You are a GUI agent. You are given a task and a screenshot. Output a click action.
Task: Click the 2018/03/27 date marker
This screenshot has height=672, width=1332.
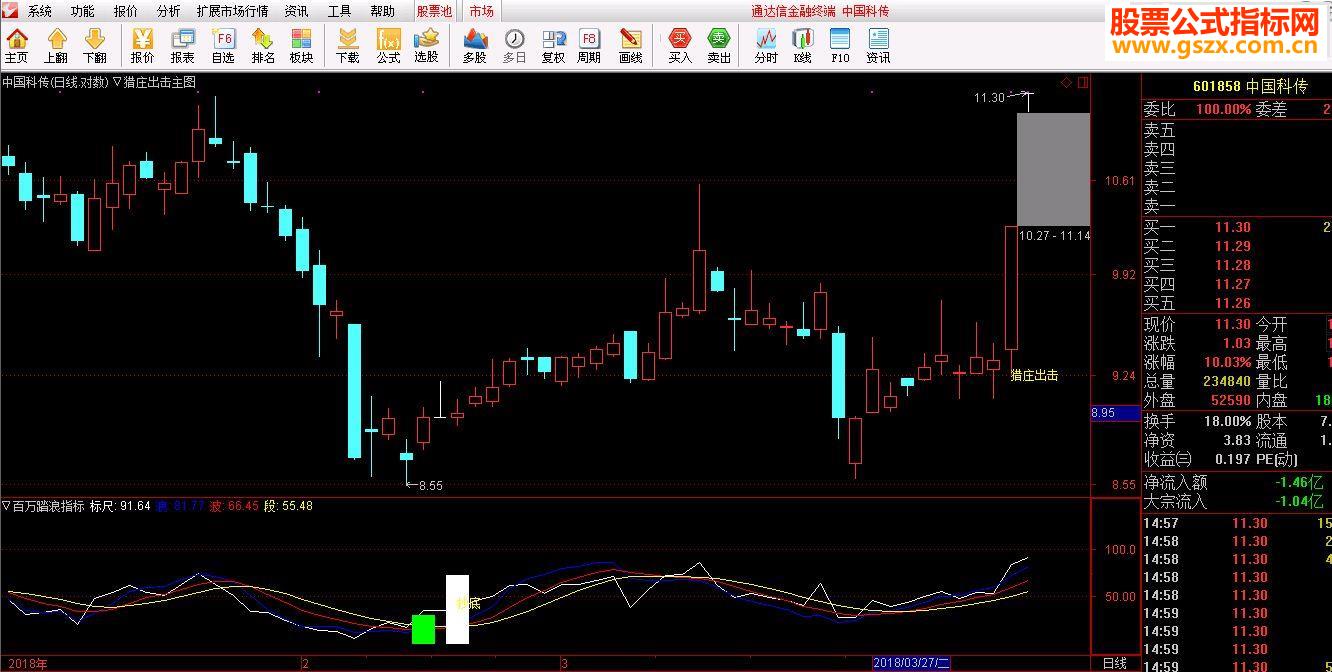(x=911, y=663)
